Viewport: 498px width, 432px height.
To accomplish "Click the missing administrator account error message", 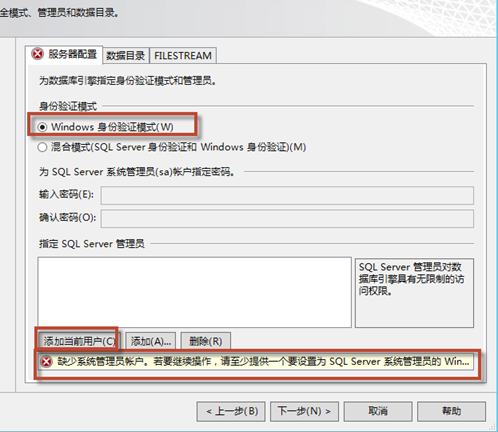I will 255,362.
